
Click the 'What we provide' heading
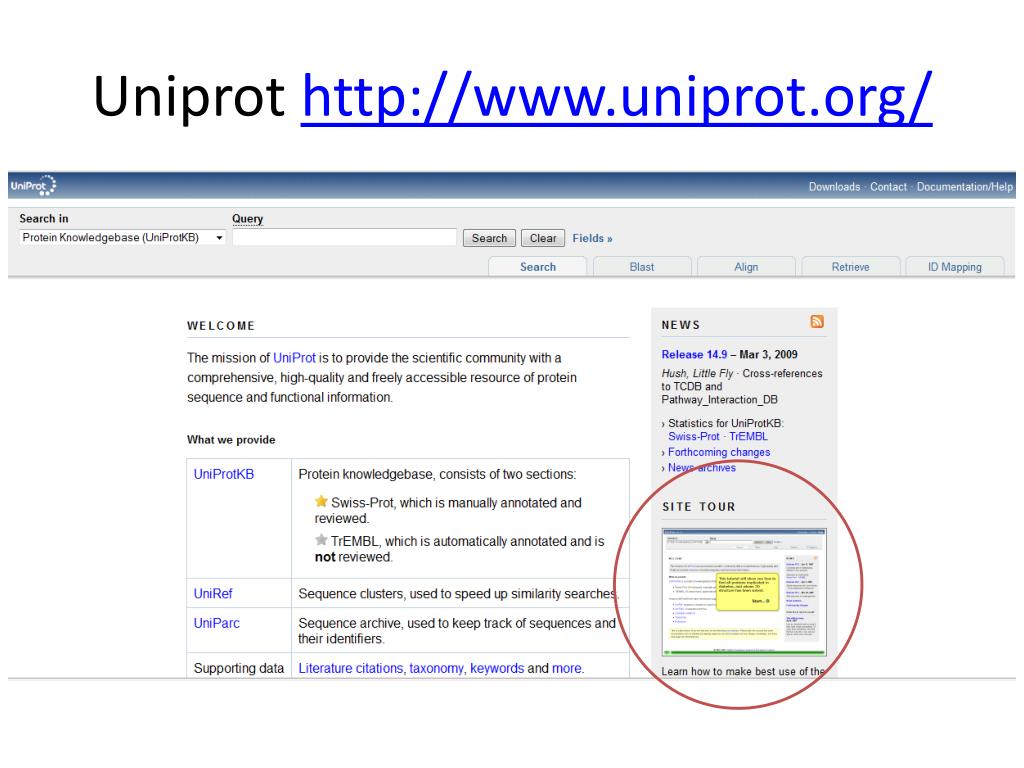click(x=231, y=440)
